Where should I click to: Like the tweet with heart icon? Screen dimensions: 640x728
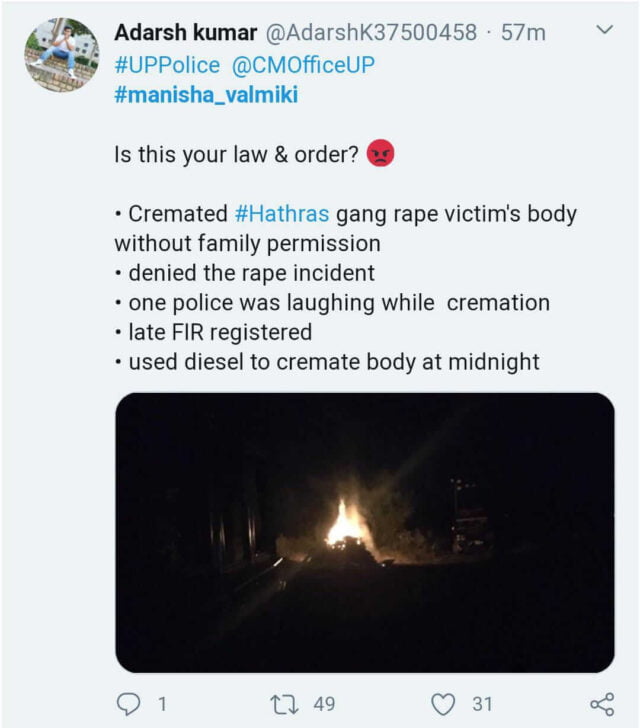click(x=443, y=704)
